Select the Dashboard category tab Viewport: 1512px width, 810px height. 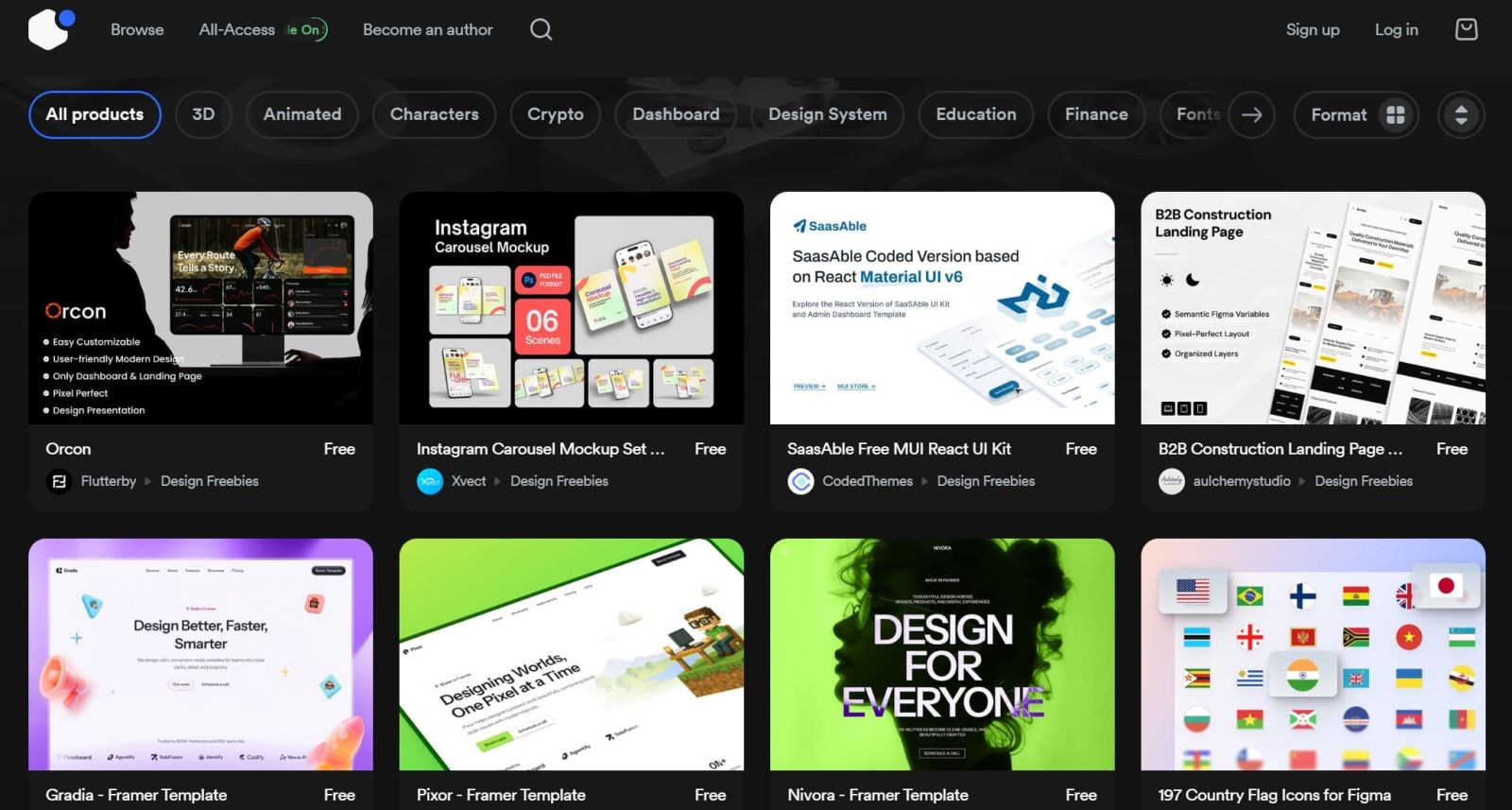click(x=676, y=114)
